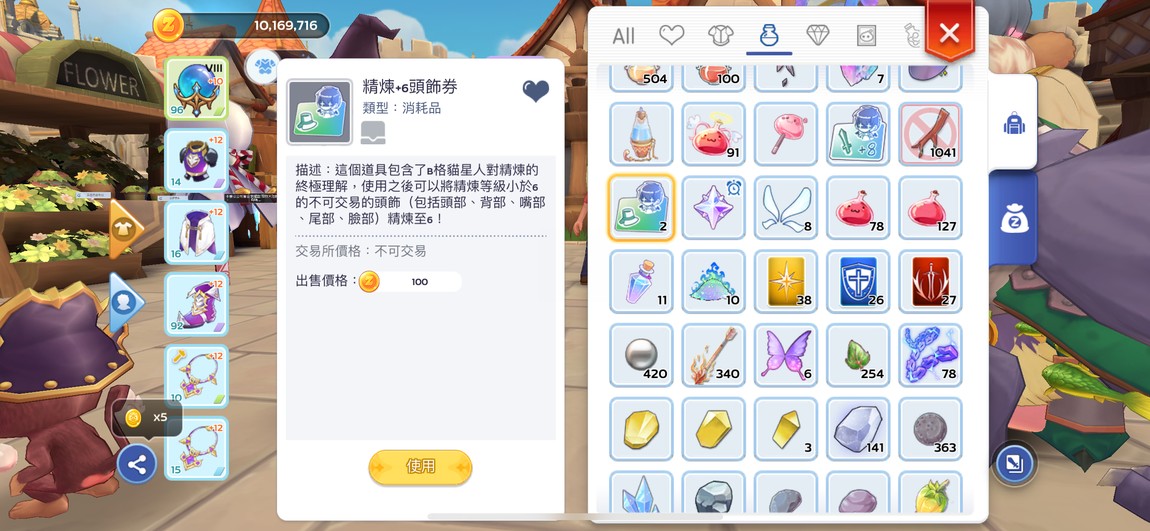Pick the purple butterfly wing item
The image size is (1150, 531).
(785, 355)
